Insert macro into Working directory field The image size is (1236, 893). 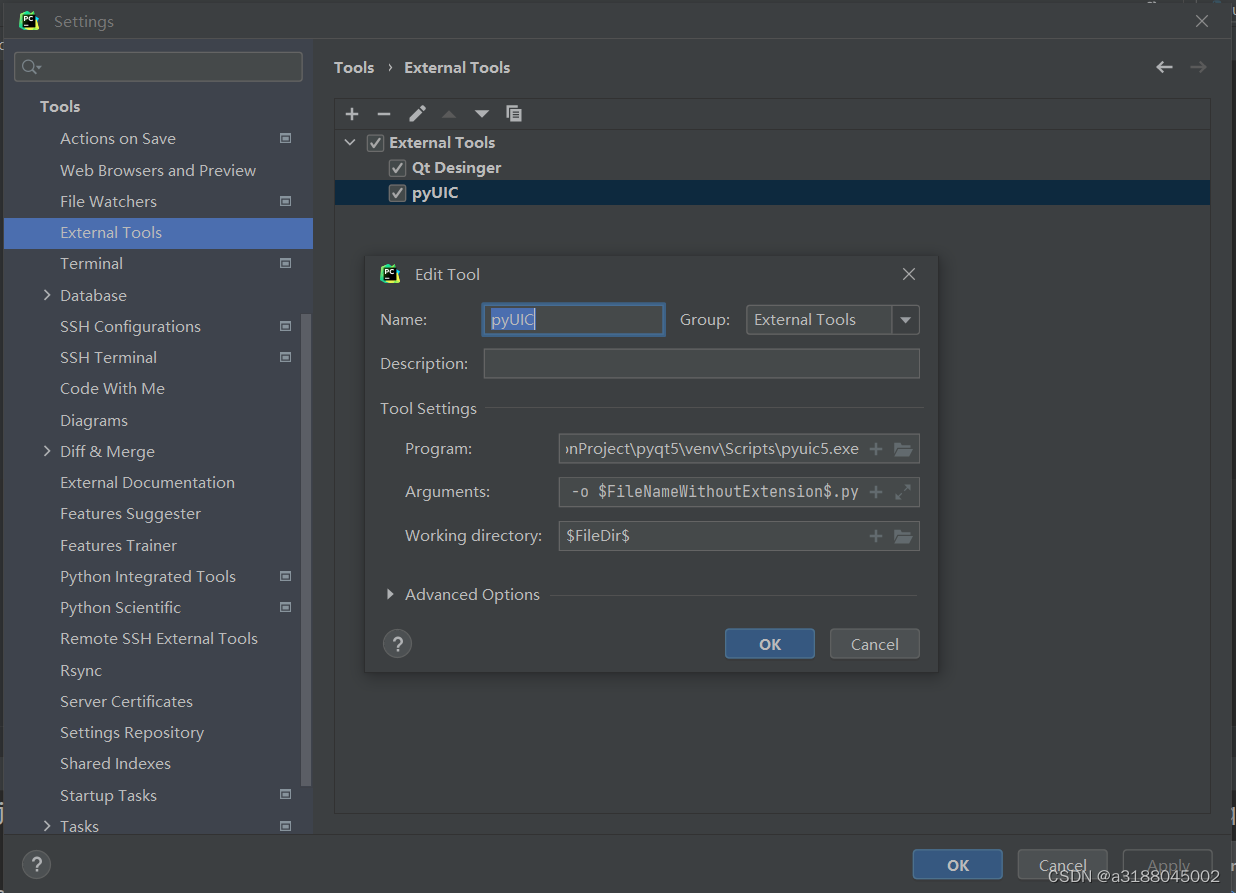coord(876,536)
